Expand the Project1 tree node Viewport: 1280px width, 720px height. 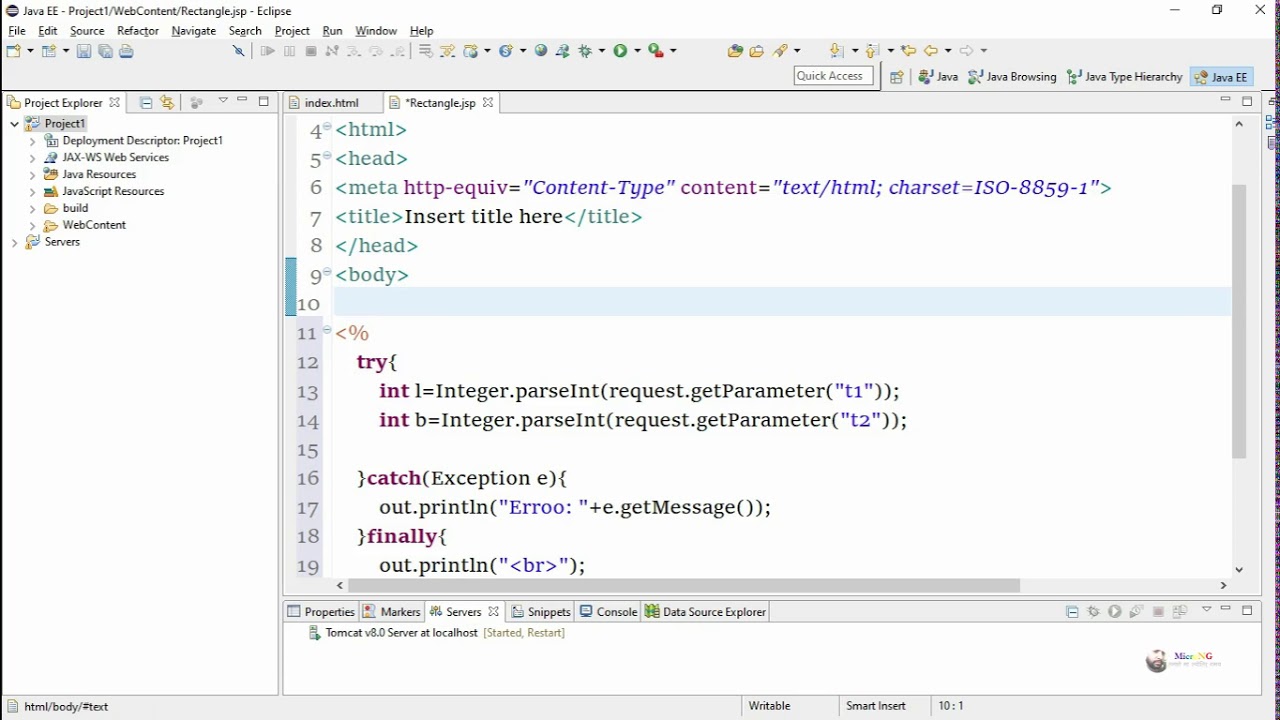[x=14, y=124]
